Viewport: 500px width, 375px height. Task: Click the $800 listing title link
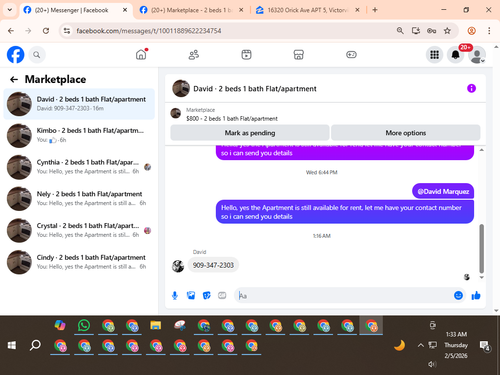point(232,118)
